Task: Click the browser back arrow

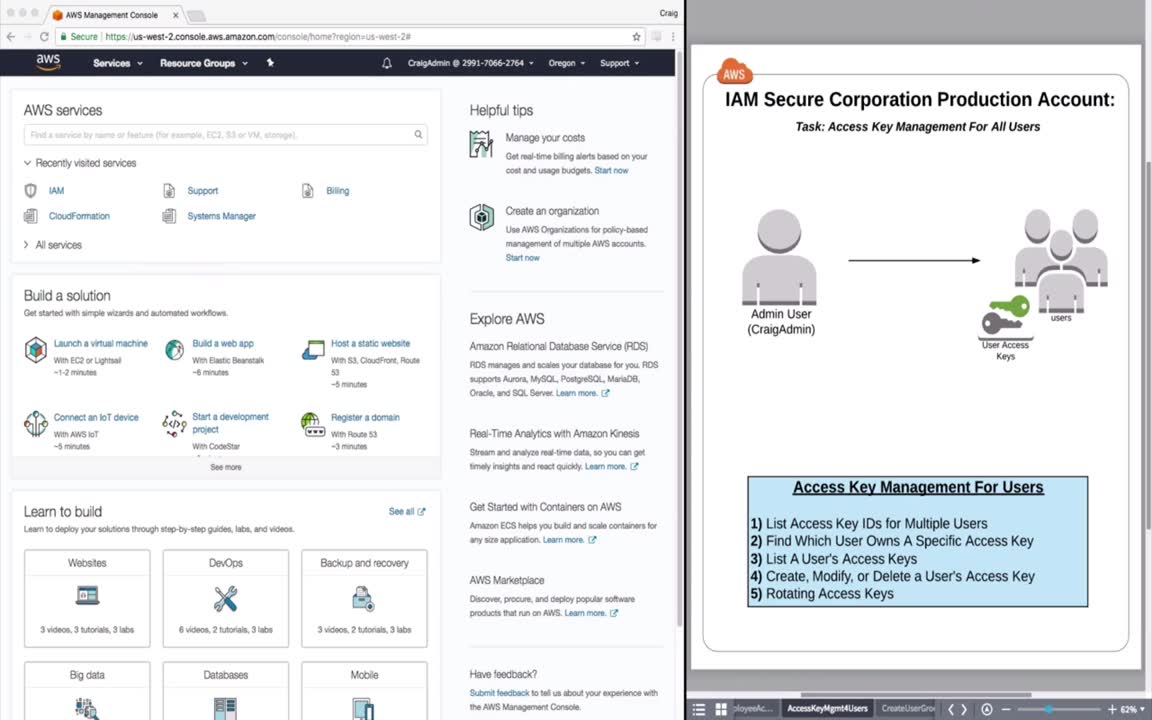Action: pyautogui.click(x=11, y=36)
